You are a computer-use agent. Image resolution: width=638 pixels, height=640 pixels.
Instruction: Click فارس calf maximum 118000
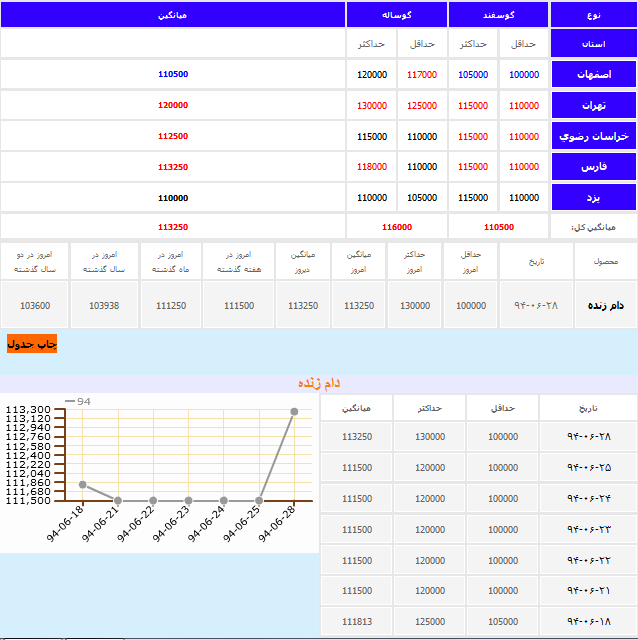(372, 167)
